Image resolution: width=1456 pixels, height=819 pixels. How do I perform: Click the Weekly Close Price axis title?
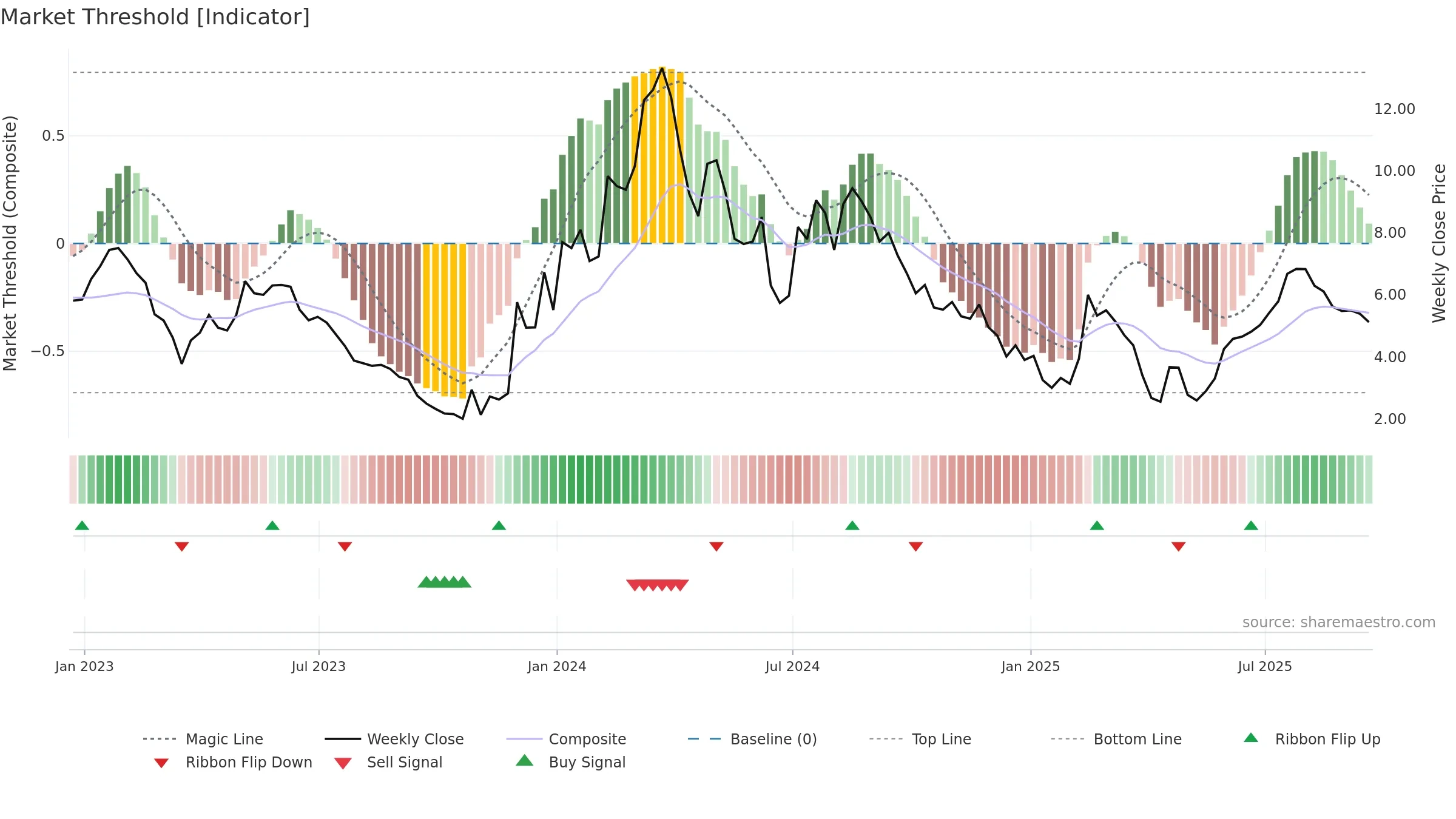pyautogui.click(x=1439, y=243)
